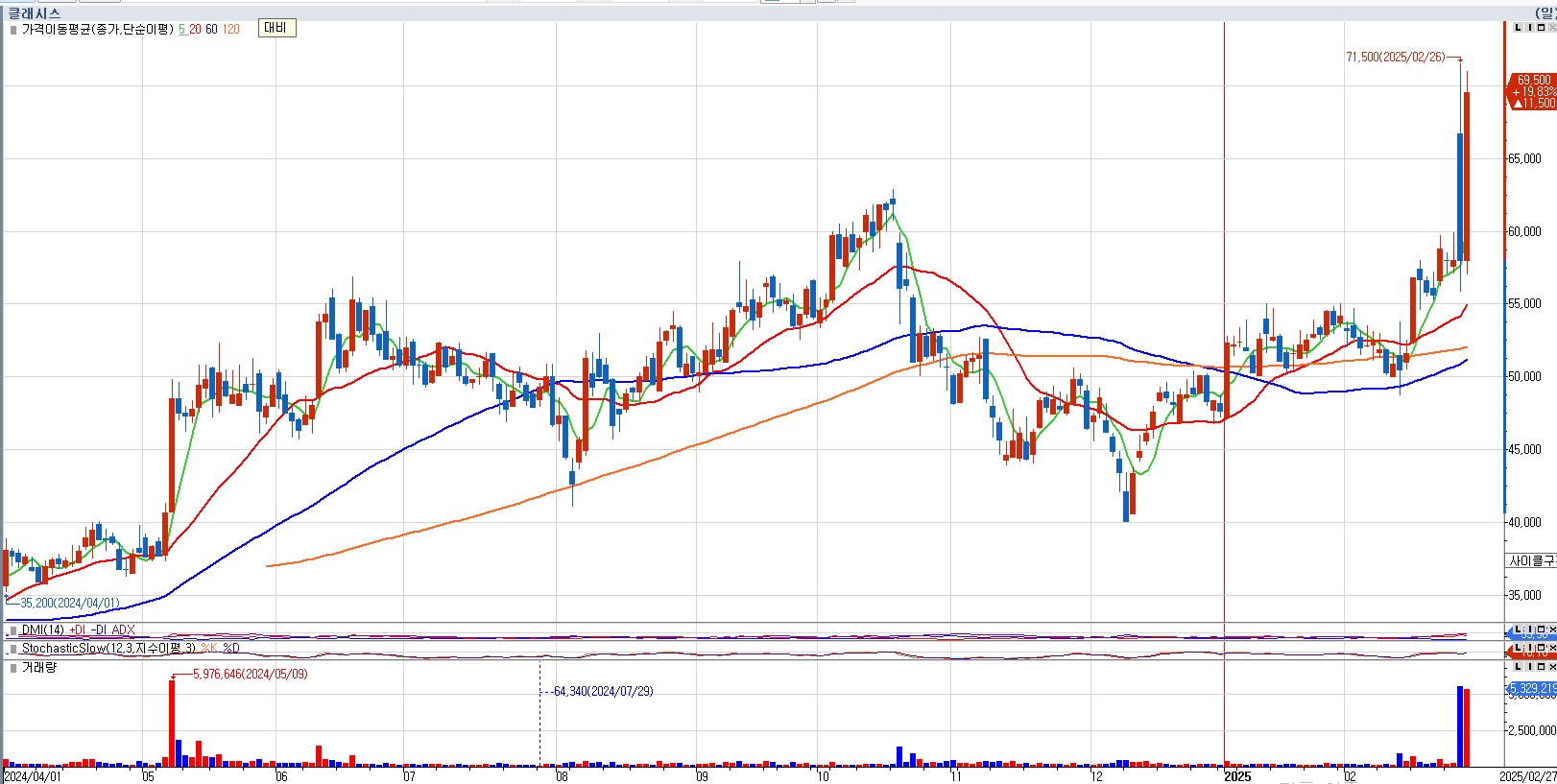Click the 12 month label on date axis

[x=1096, y=776]
